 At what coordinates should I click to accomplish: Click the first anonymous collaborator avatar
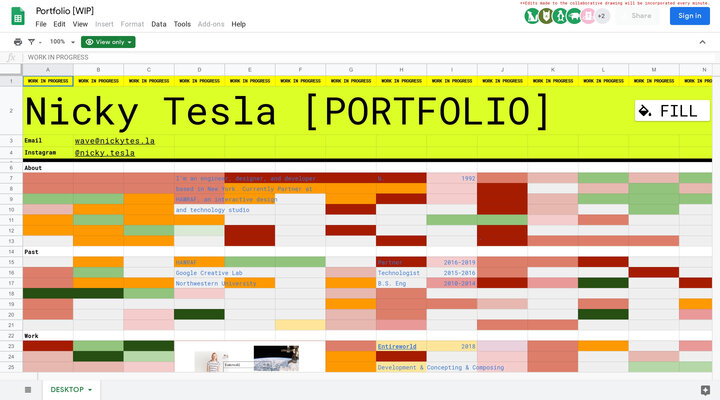[531, 16]
